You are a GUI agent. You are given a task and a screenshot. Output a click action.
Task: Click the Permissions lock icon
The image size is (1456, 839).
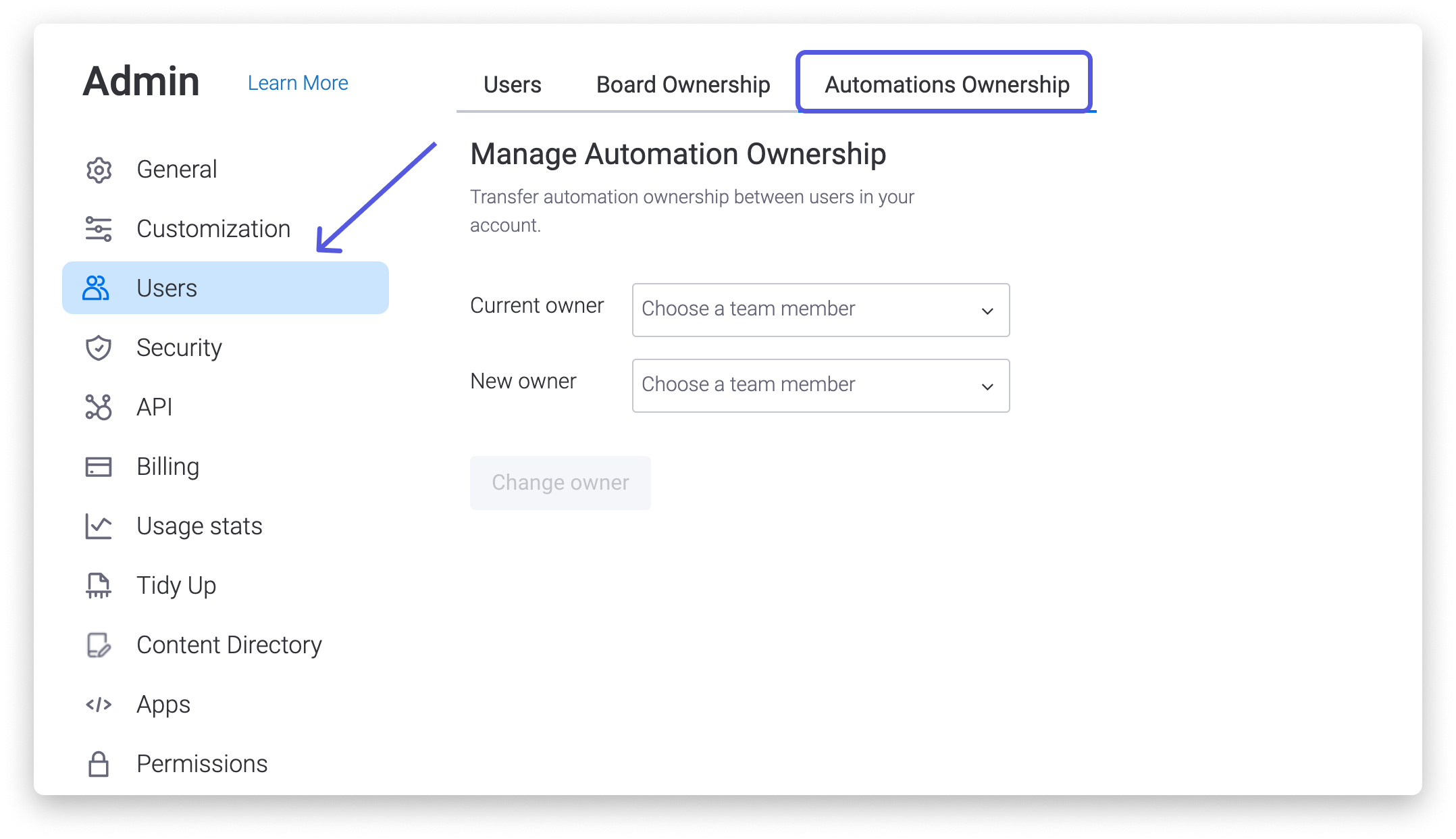coord(99,764)
